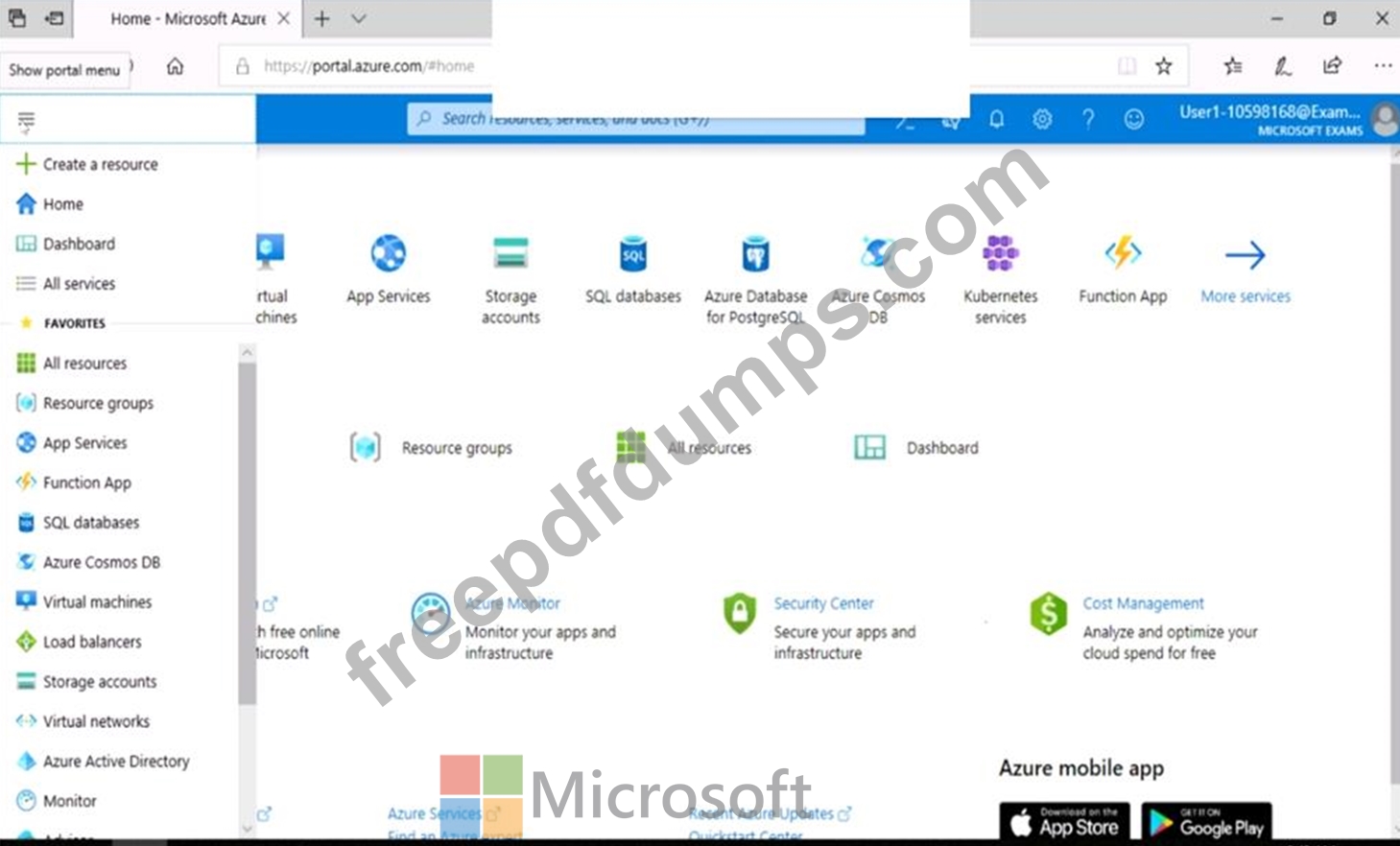
Task: Open the Cost Management link
Action: (1143, 603)
